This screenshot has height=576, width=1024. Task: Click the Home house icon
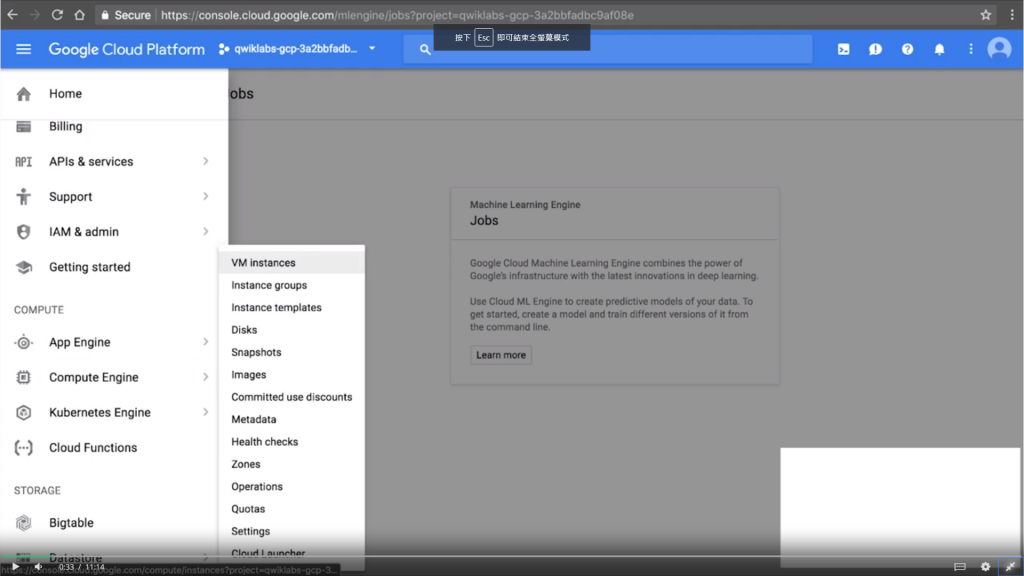pyautogui.click(x=24, y=94)
